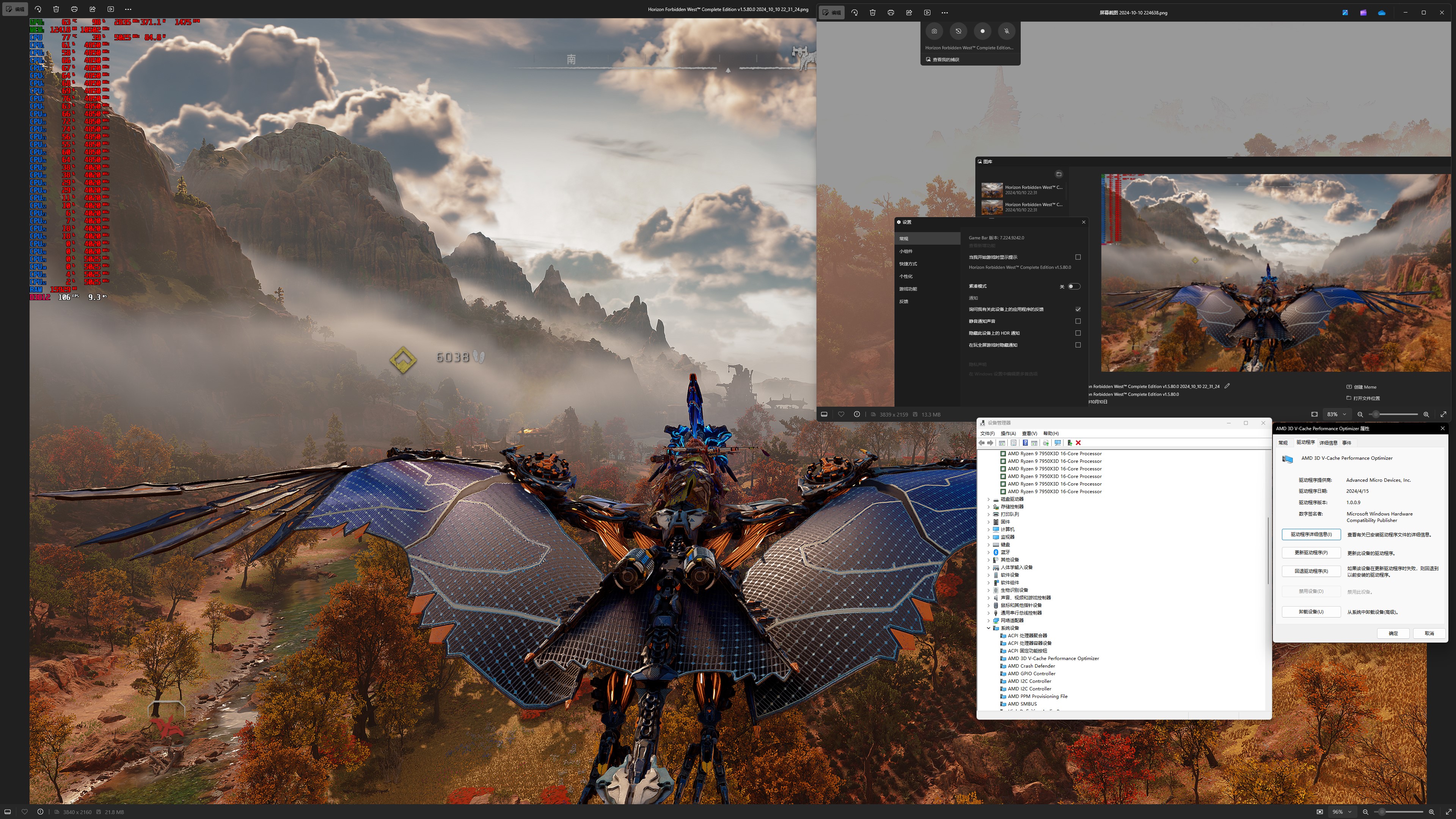Rotate image in the left Photos window
The height and width of the screenshot is (819, 1456).
[38, 9]
